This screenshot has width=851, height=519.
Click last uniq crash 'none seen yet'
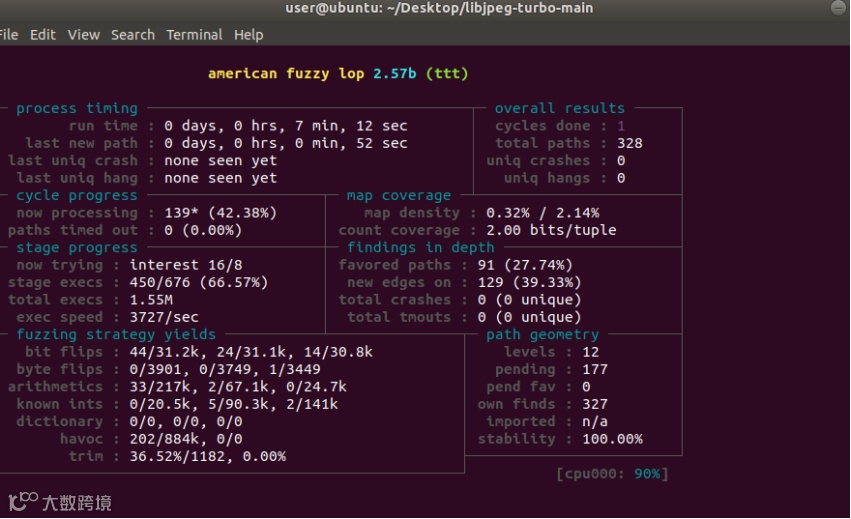tap(220, 161)
